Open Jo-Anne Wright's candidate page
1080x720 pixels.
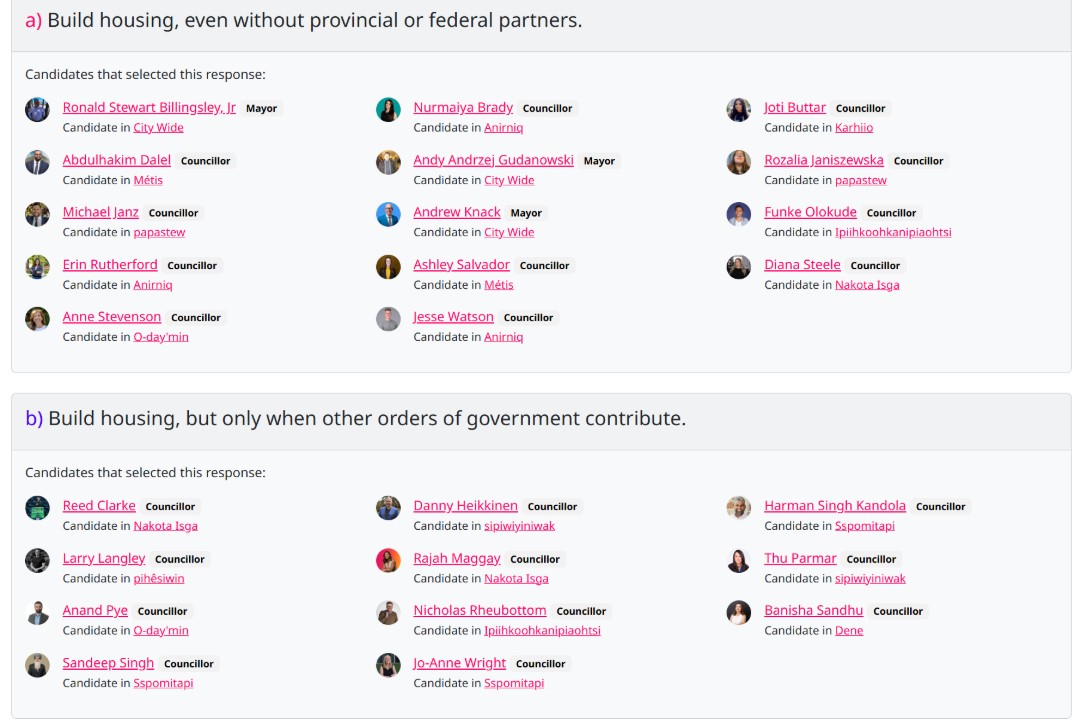(x=459, y=663)
